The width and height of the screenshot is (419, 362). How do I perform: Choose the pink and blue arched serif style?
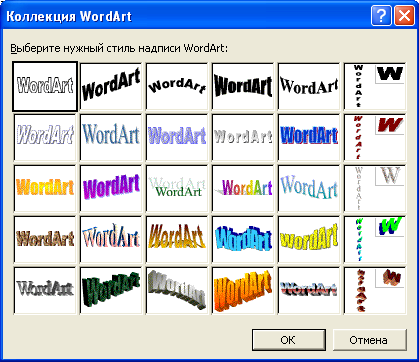tap(111, 239)
